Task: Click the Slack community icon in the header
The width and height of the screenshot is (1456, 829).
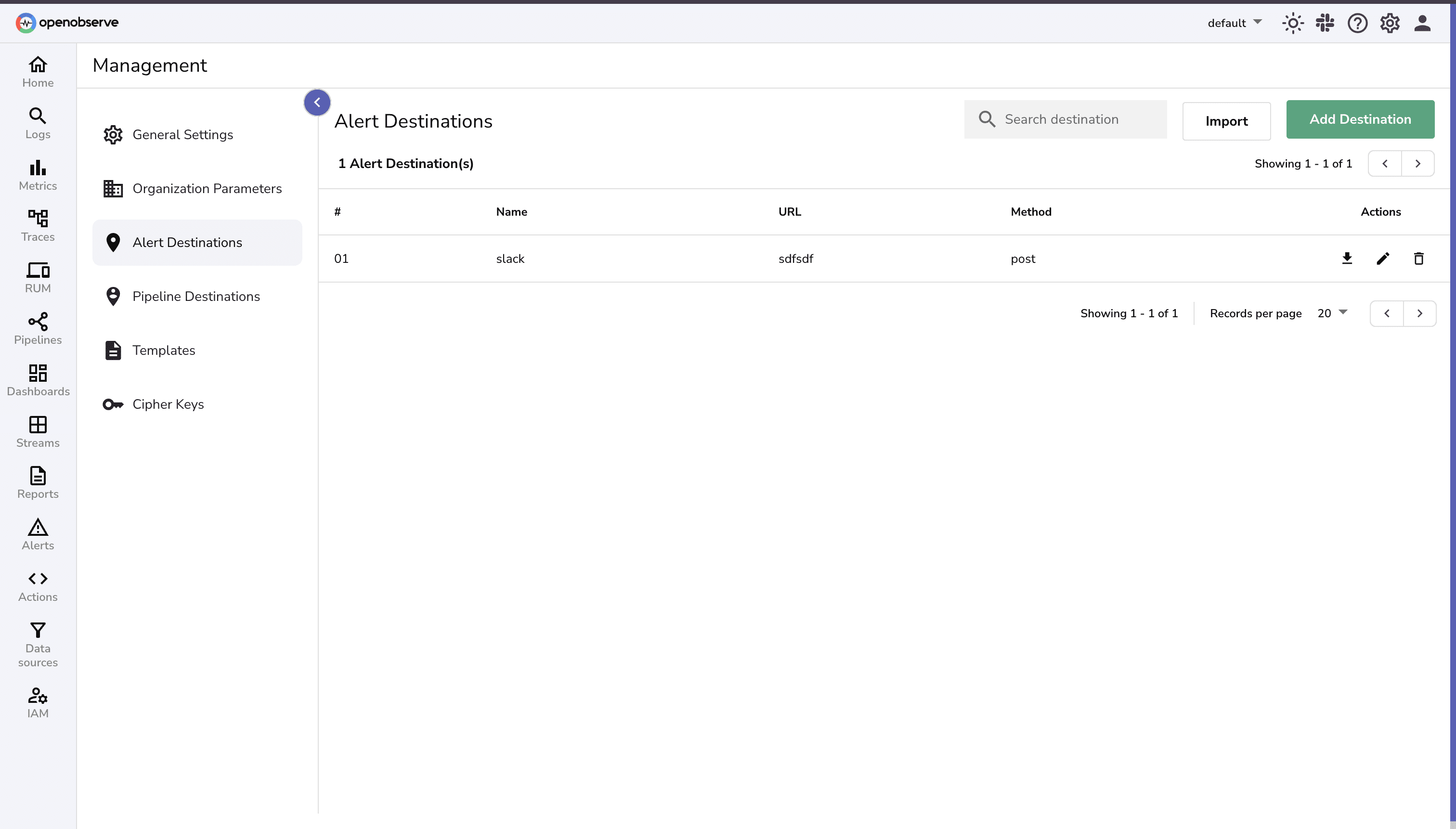Action: pyautogui.click(x=1325, y=22)
